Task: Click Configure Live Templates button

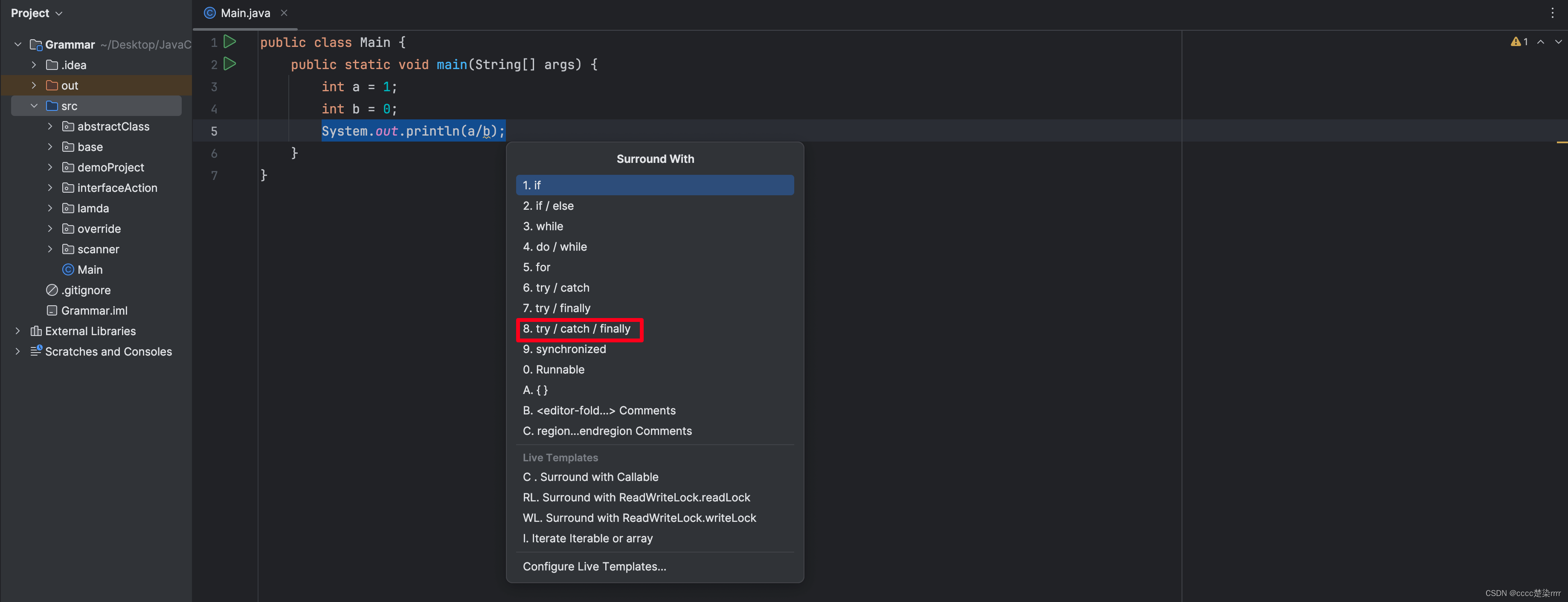Action: click(x=594, y=566)
